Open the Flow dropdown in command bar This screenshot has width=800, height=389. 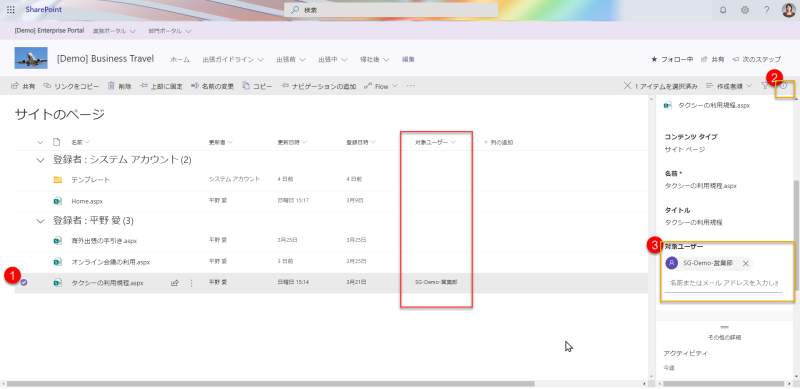point(381,86)
